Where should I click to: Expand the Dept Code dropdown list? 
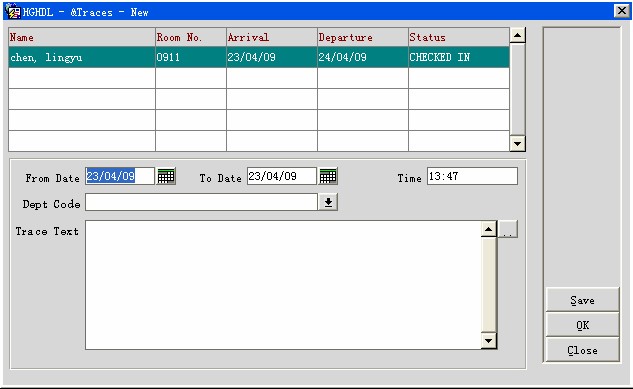[x=328, y=202]
